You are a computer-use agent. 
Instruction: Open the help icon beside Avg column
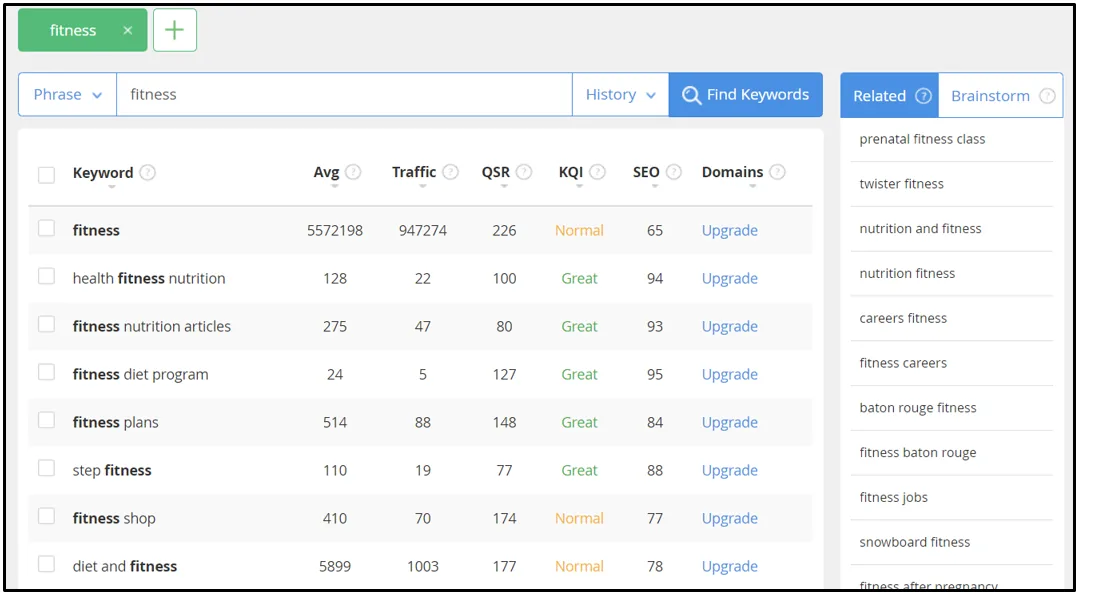click(x=353, y=172)
